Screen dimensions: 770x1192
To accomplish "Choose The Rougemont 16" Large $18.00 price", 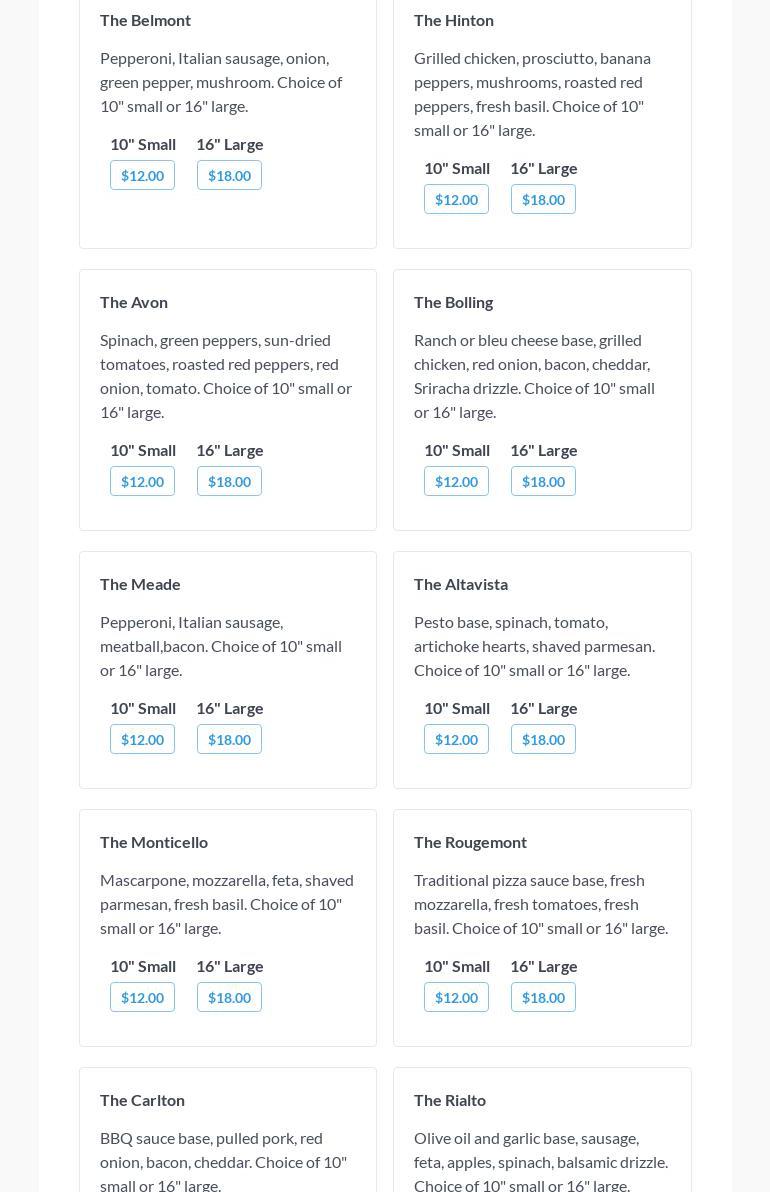I will 543,998.
